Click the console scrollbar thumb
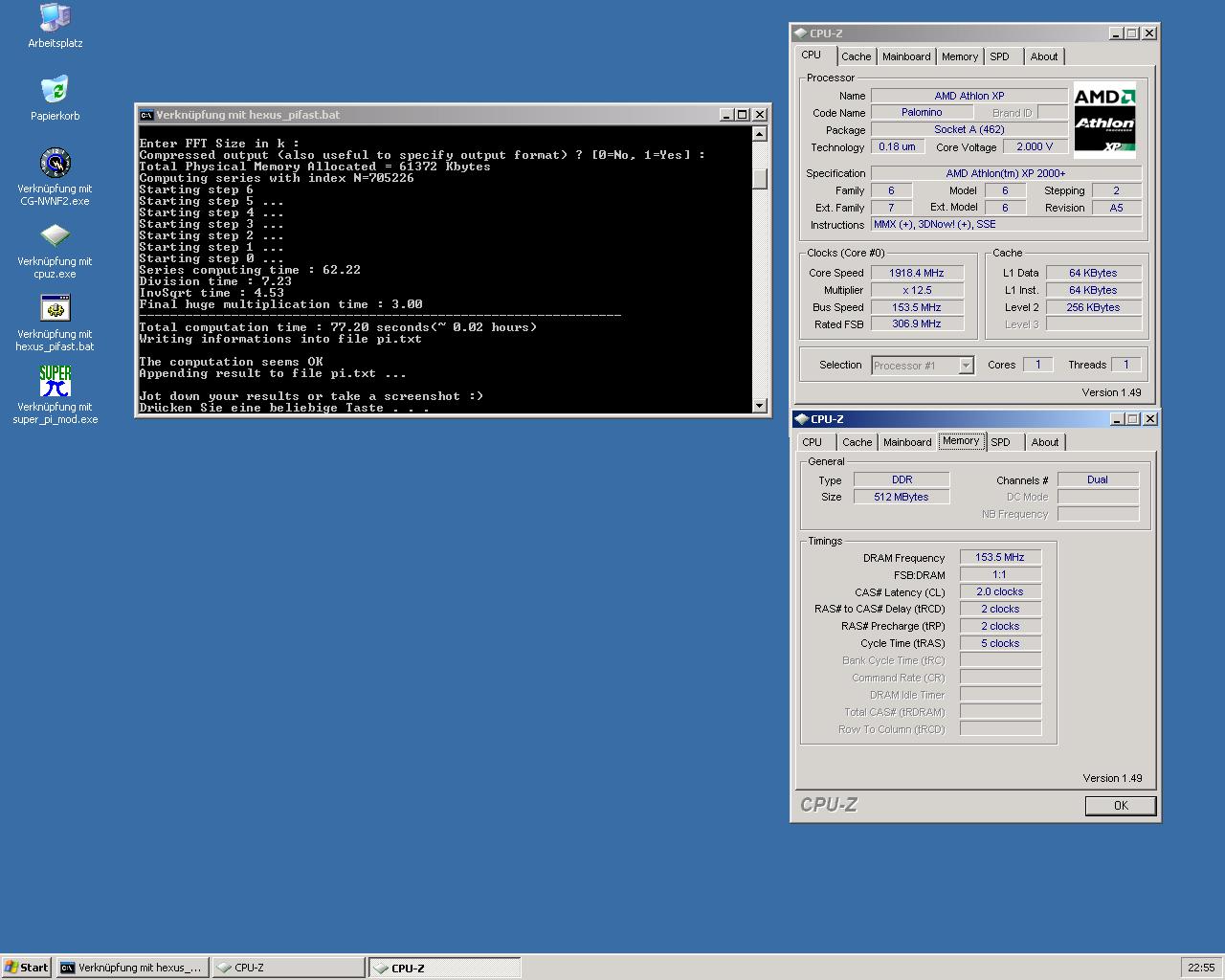Viewport: 1225px width, 980px height. point(760,179)
